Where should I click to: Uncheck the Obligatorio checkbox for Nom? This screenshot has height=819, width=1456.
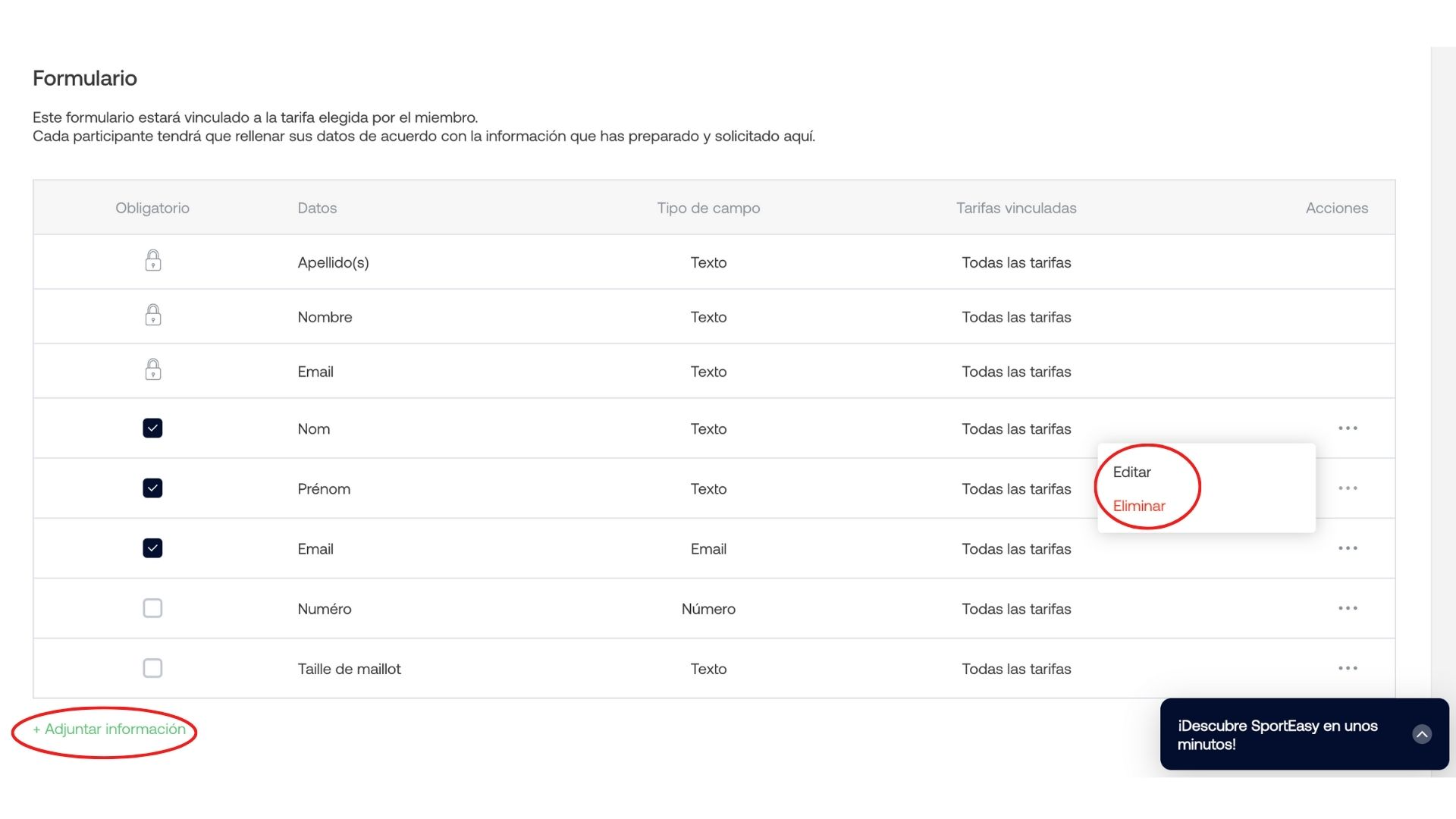click(152, 428)
